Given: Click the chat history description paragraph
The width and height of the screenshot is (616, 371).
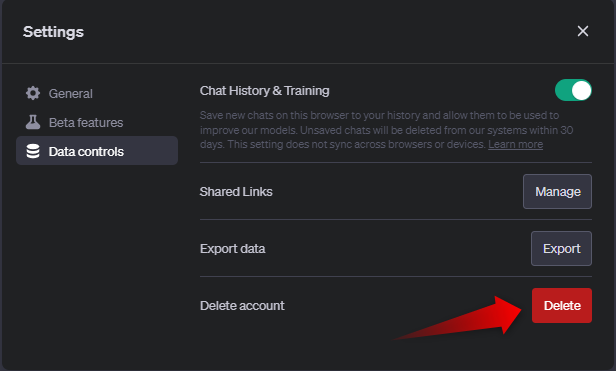Looking at the screenshot, I should pos(386,130).
